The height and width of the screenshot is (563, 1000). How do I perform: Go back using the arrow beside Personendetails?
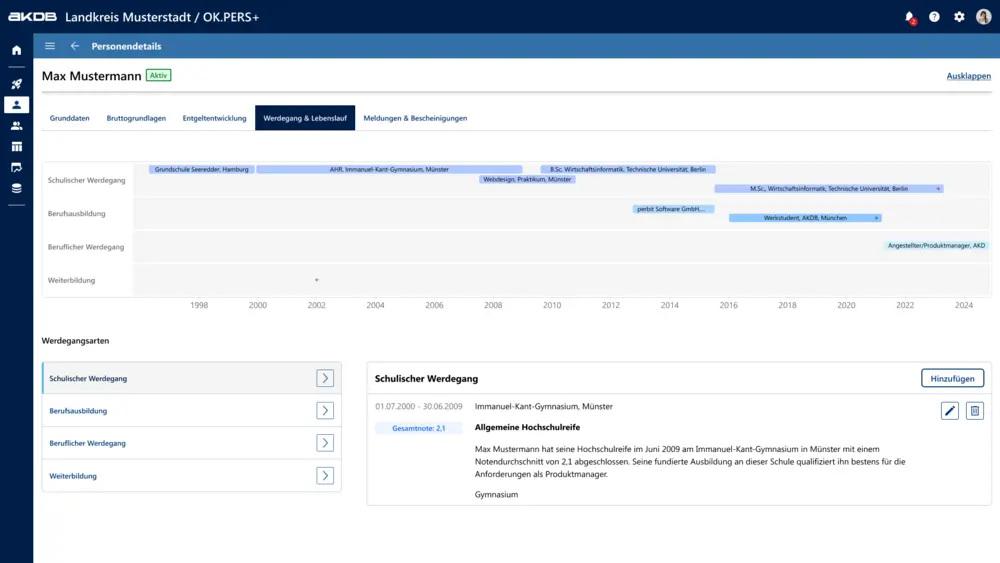point(75,46)
